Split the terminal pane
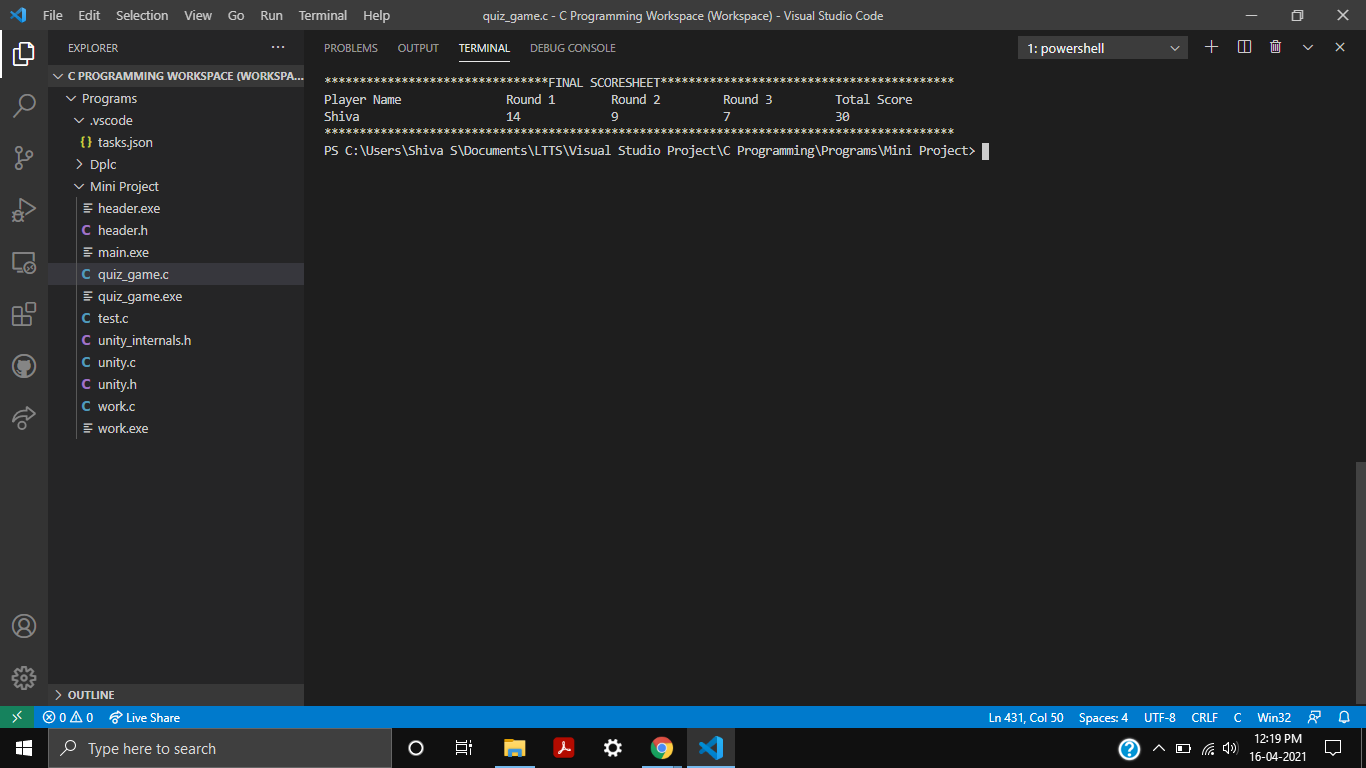 pos(1243,46)
